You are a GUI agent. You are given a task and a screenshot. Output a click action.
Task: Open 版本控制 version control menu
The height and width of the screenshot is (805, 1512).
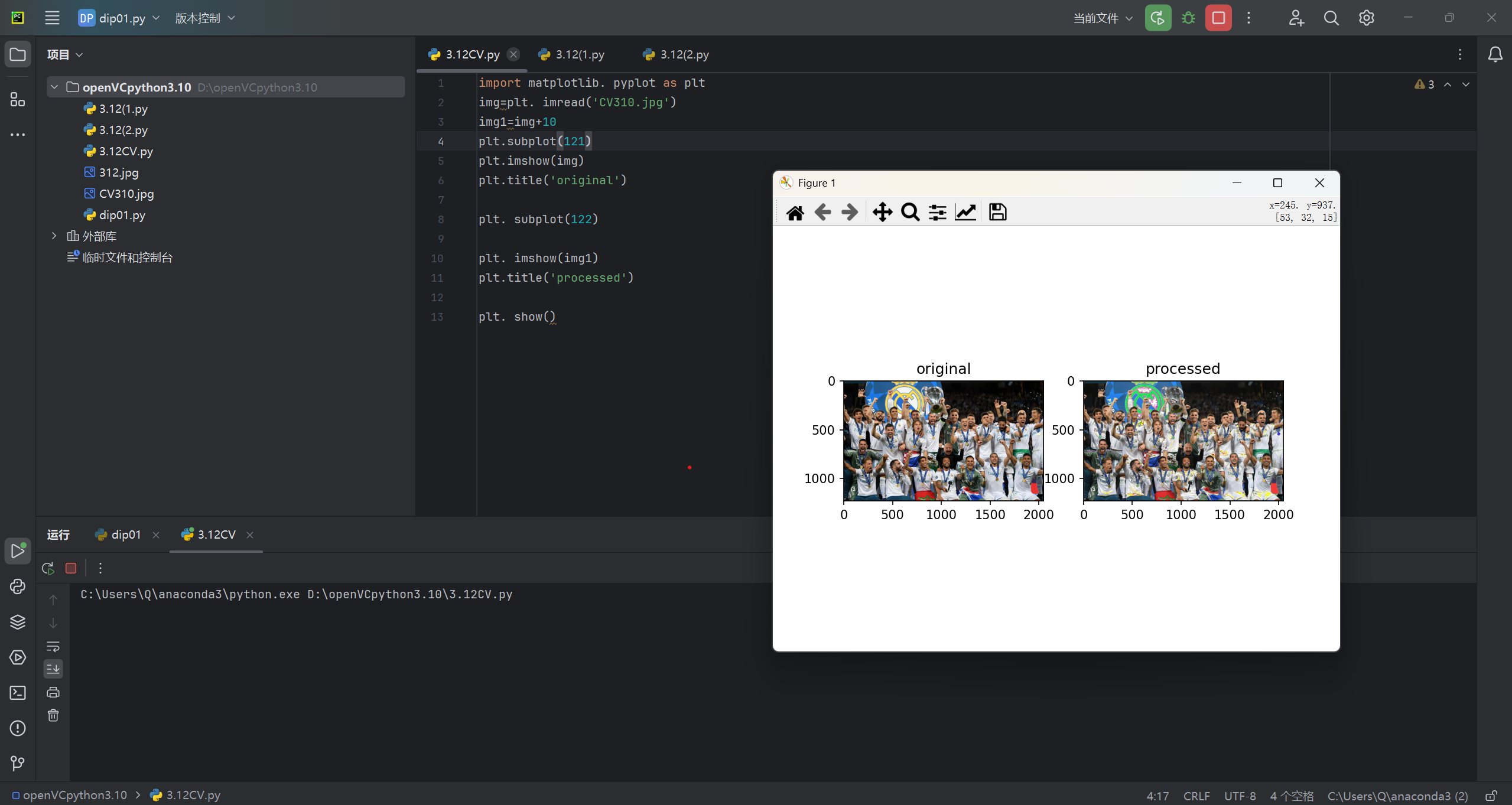204,18
